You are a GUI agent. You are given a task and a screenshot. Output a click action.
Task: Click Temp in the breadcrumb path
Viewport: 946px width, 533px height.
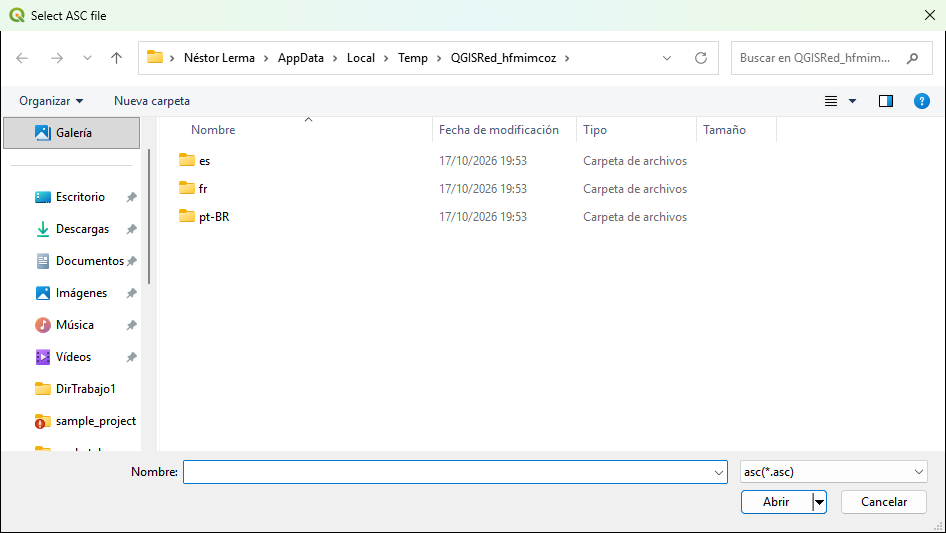coord(413,58)
